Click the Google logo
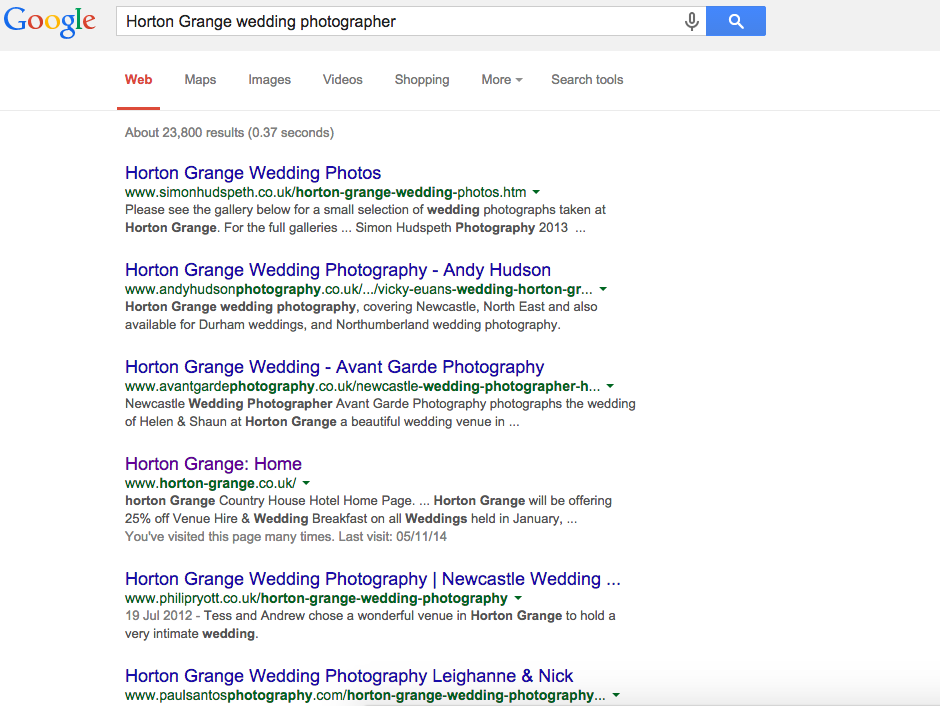The image size is (940, 706). (50, 22)
